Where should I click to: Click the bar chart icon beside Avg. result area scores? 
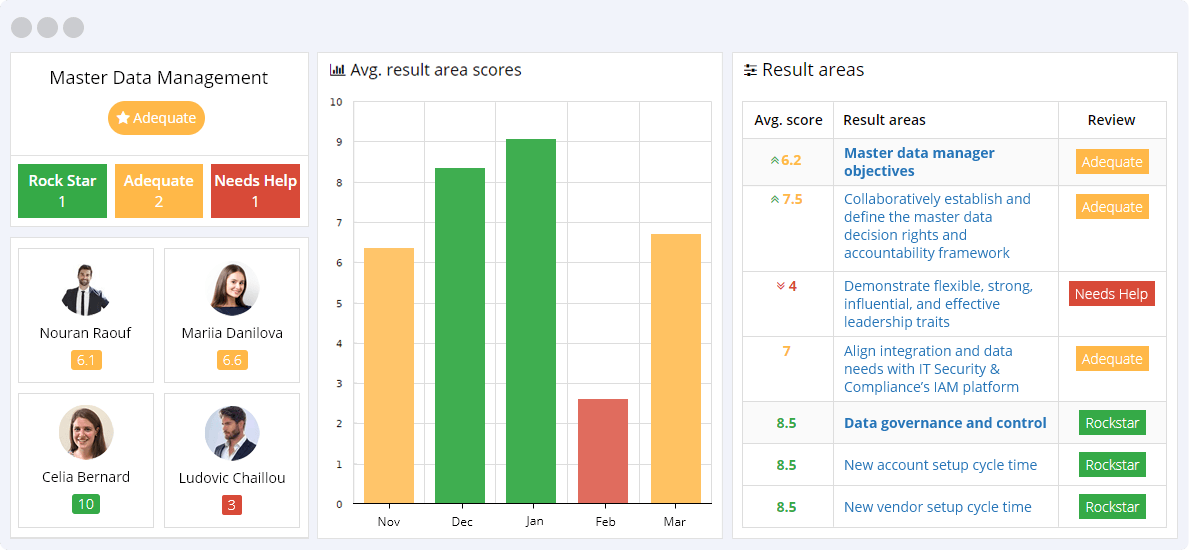point(337,71)
